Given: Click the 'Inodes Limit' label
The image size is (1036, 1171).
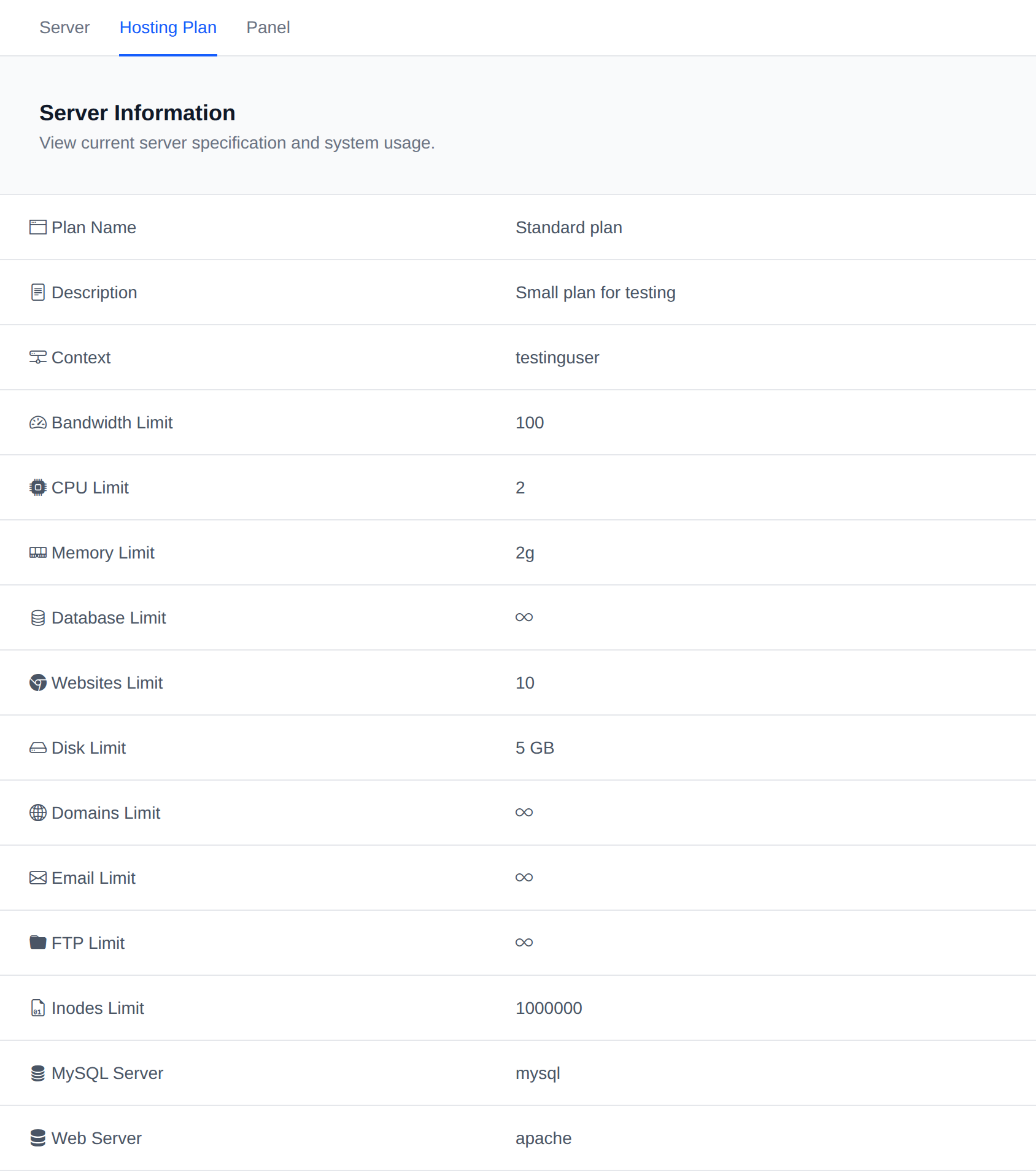Looking at the screenshot, I should tap(98, 1008).
